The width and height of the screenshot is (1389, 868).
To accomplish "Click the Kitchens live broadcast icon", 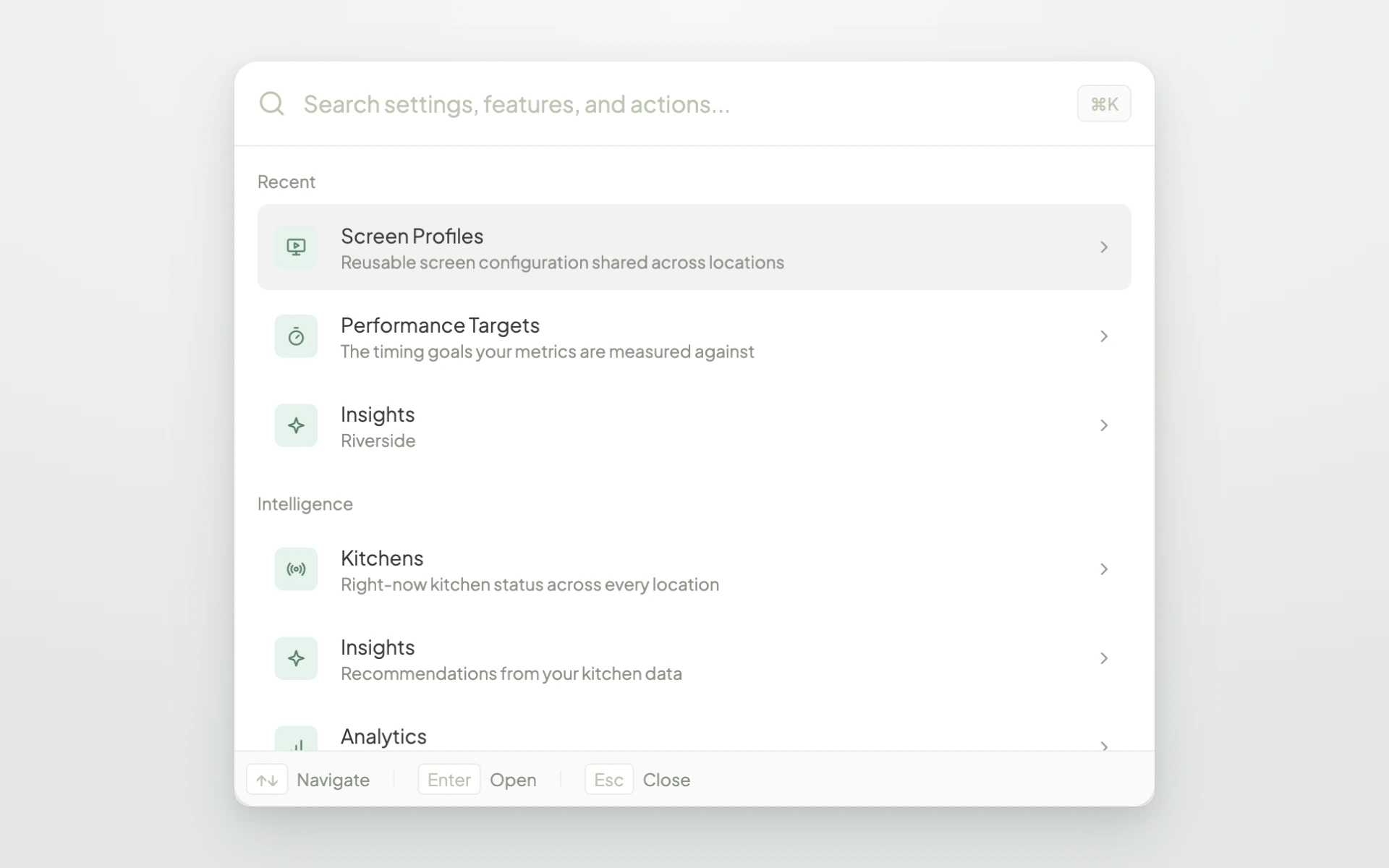I will [x=296, y=569].
